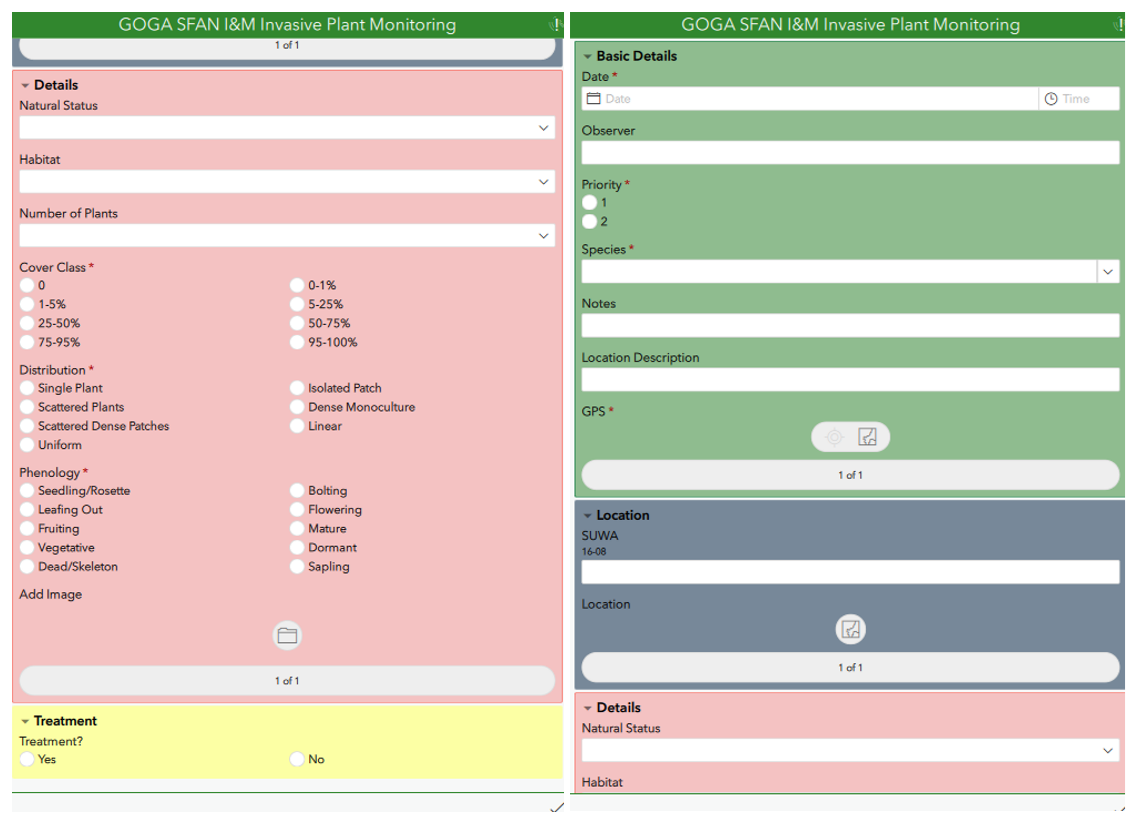Viewport: 1140px width, 825px height.
Task: Click the clock icon in the Time field
Action: (x=1051, y=98)
